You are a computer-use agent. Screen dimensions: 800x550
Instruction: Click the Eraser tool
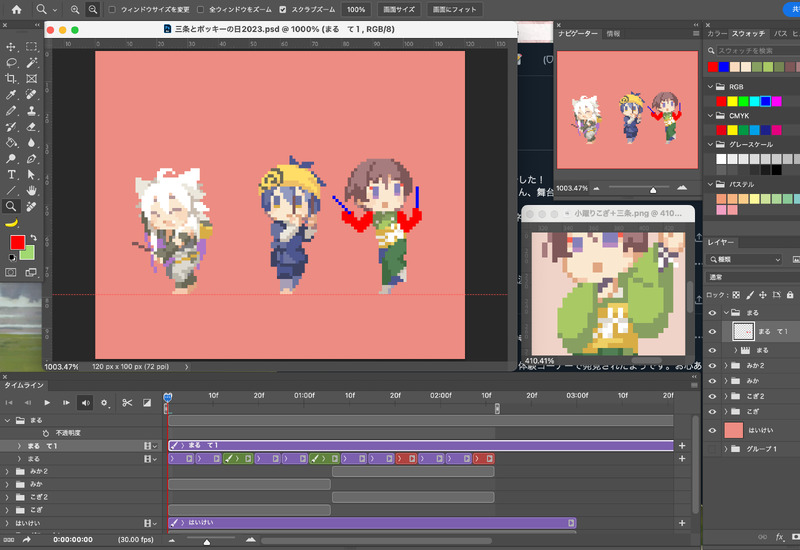tap(32, 126)
